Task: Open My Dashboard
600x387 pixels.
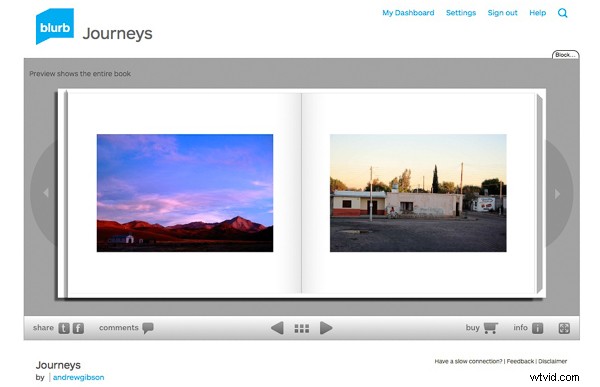Action: click(x=408, y=13)
